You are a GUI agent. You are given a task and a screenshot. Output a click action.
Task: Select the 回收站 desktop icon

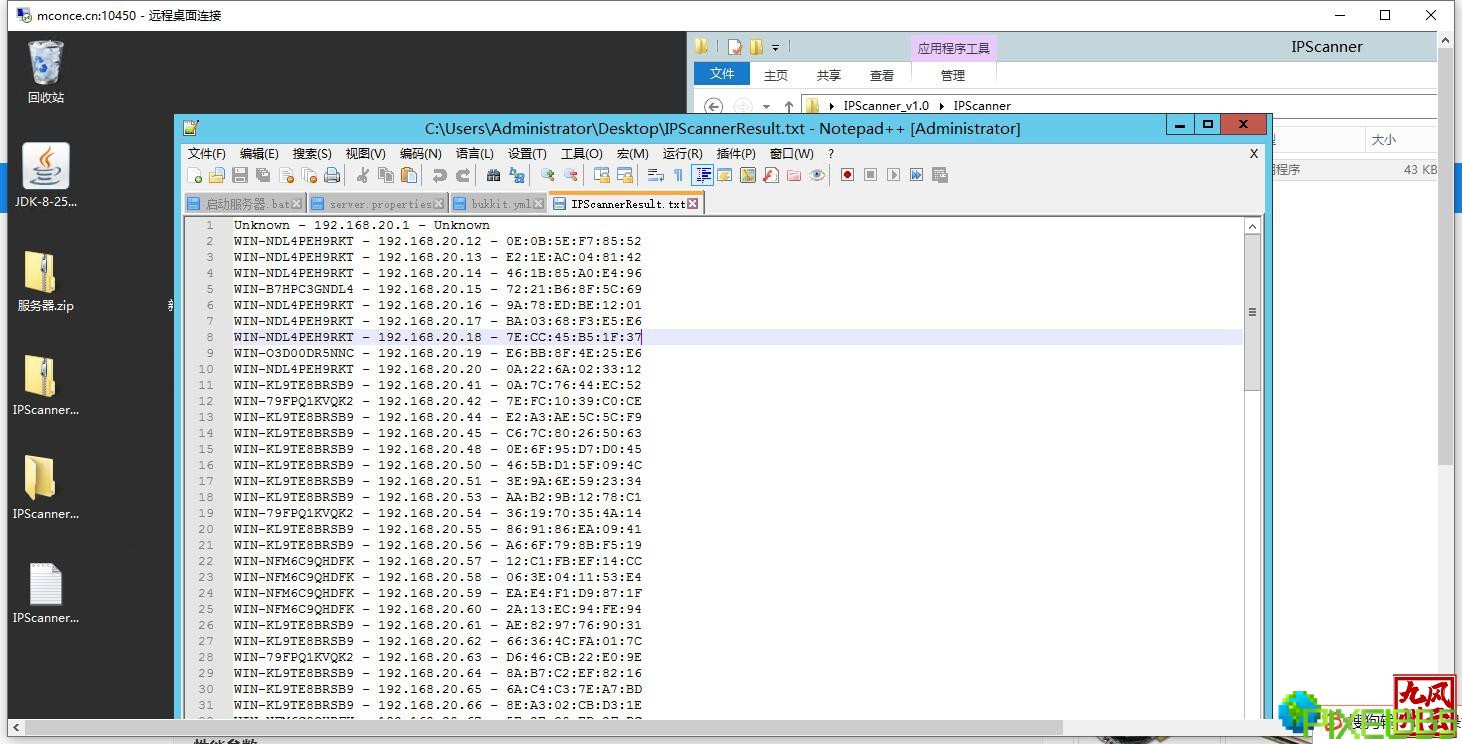[46, 72]
